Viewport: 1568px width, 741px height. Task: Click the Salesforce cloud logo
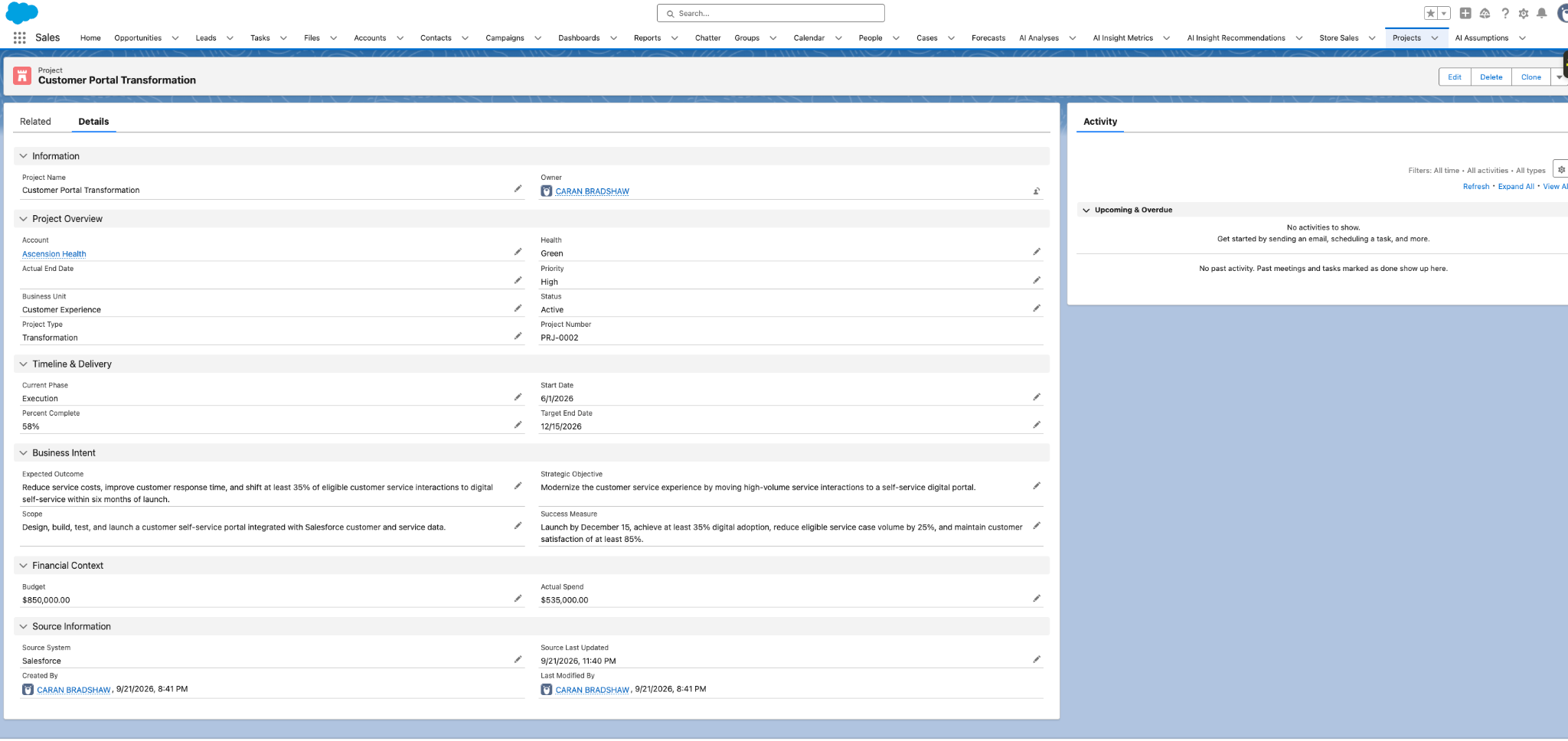(21, 13)
